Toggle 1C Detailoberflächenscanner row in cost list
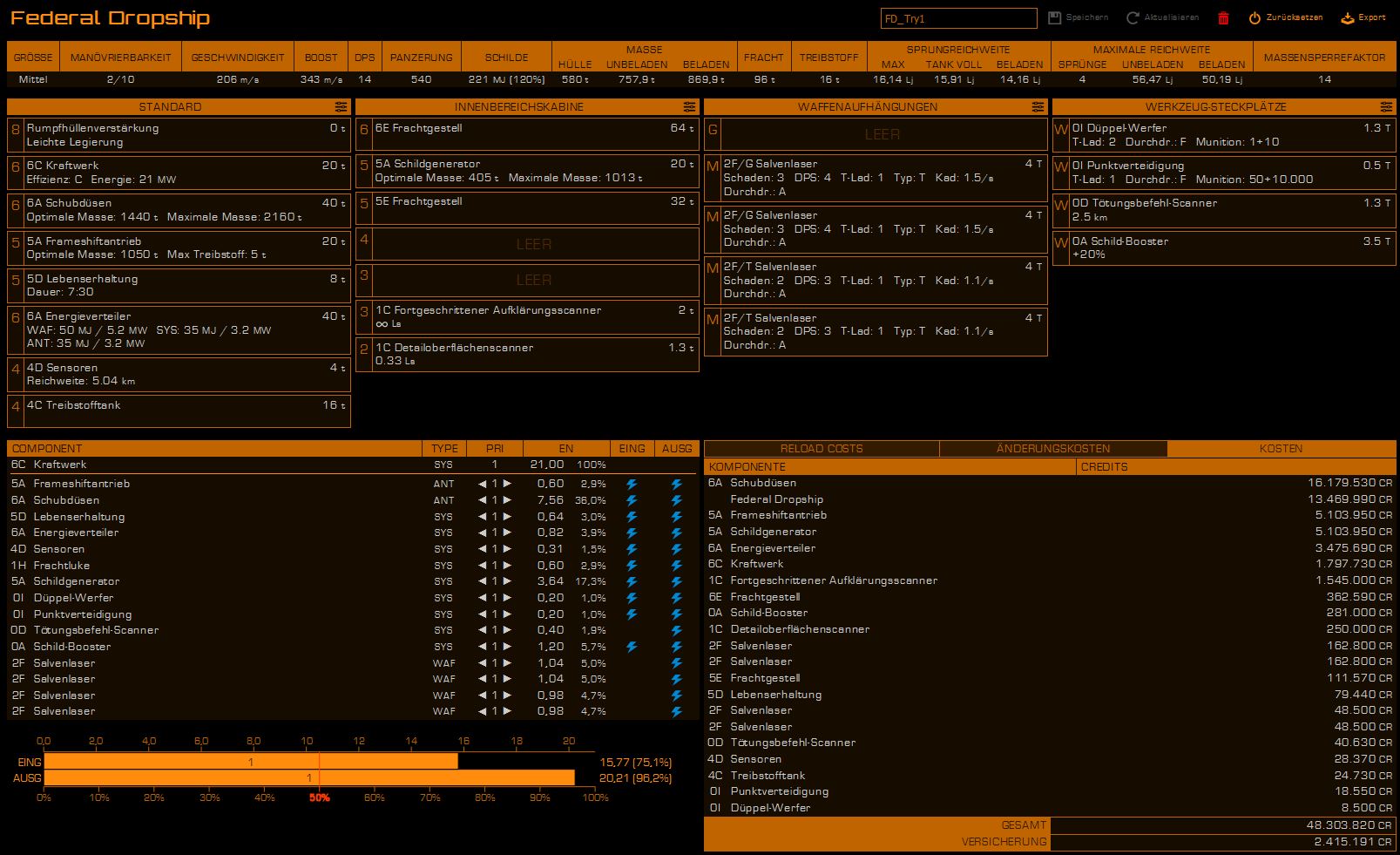The image size is (1400, 855). (x=1050, y=629)
